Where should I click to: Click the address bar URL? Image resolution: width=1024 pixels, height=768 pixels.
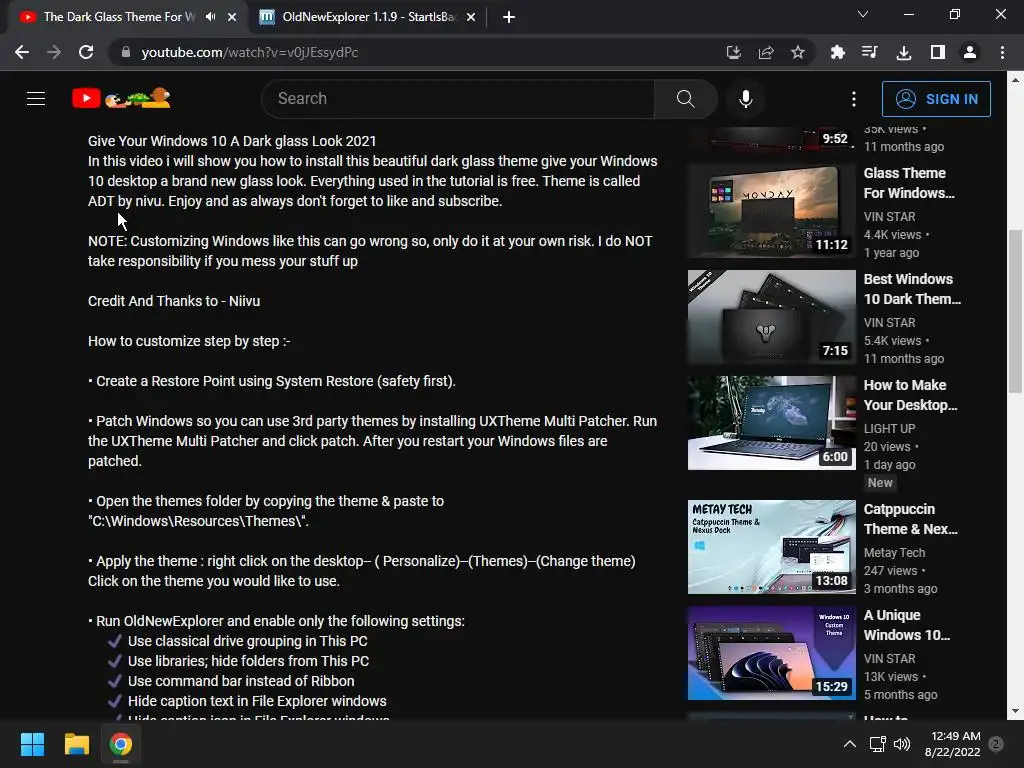click(x=249, y=52)
